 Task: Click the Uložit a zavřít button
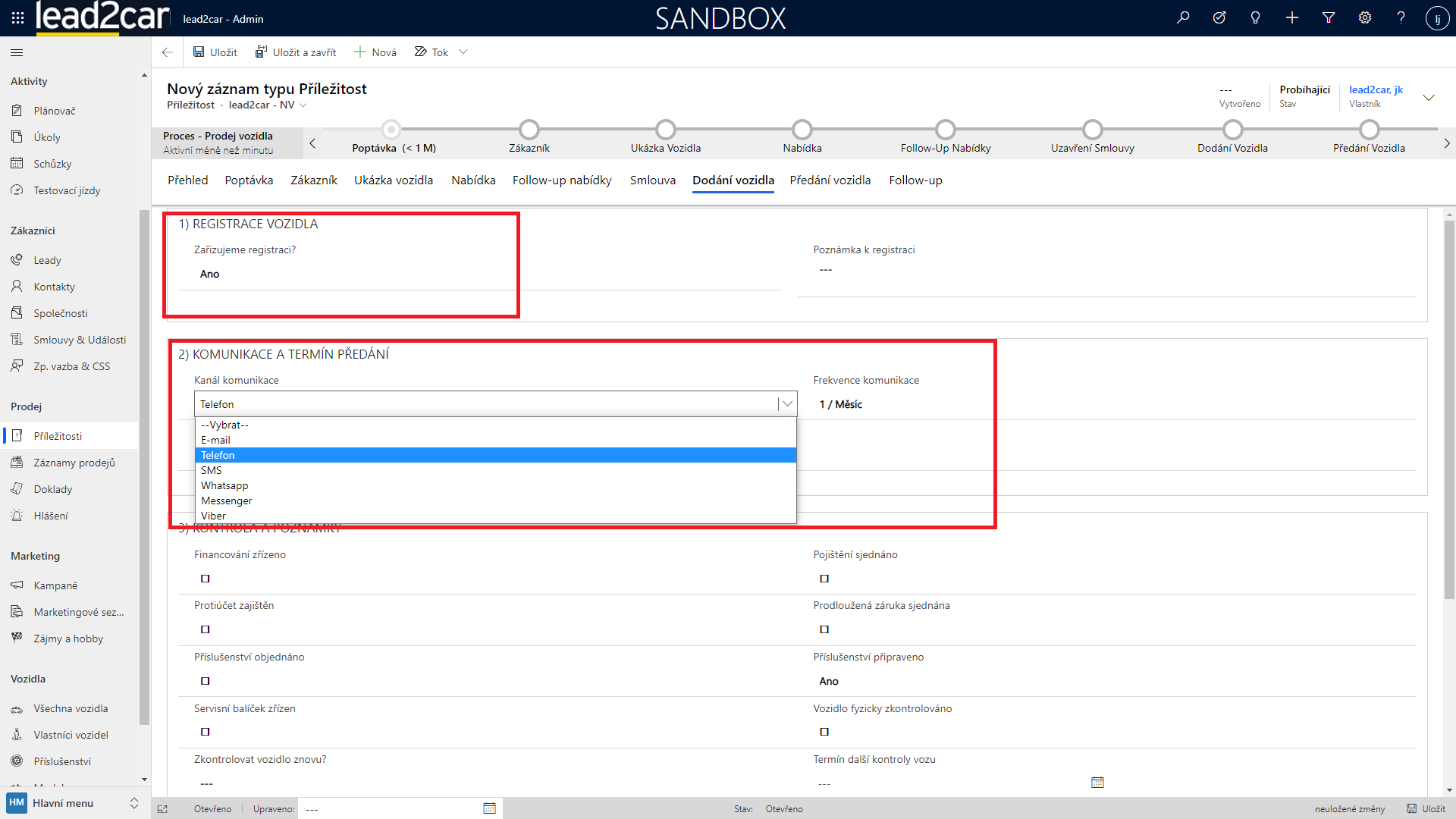(x=296, y=52)
